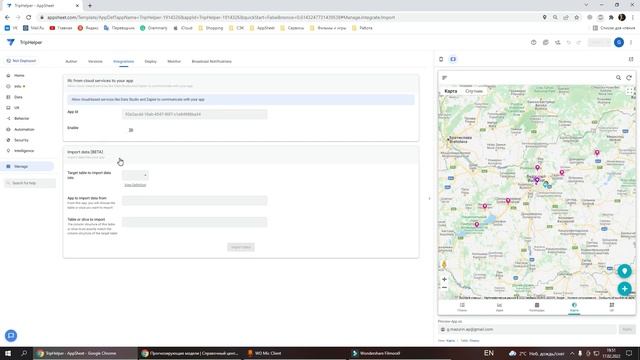Click the sync refresh icon in app preview
The width and height of the screenshot is (640, 360).
coord(629,78)
